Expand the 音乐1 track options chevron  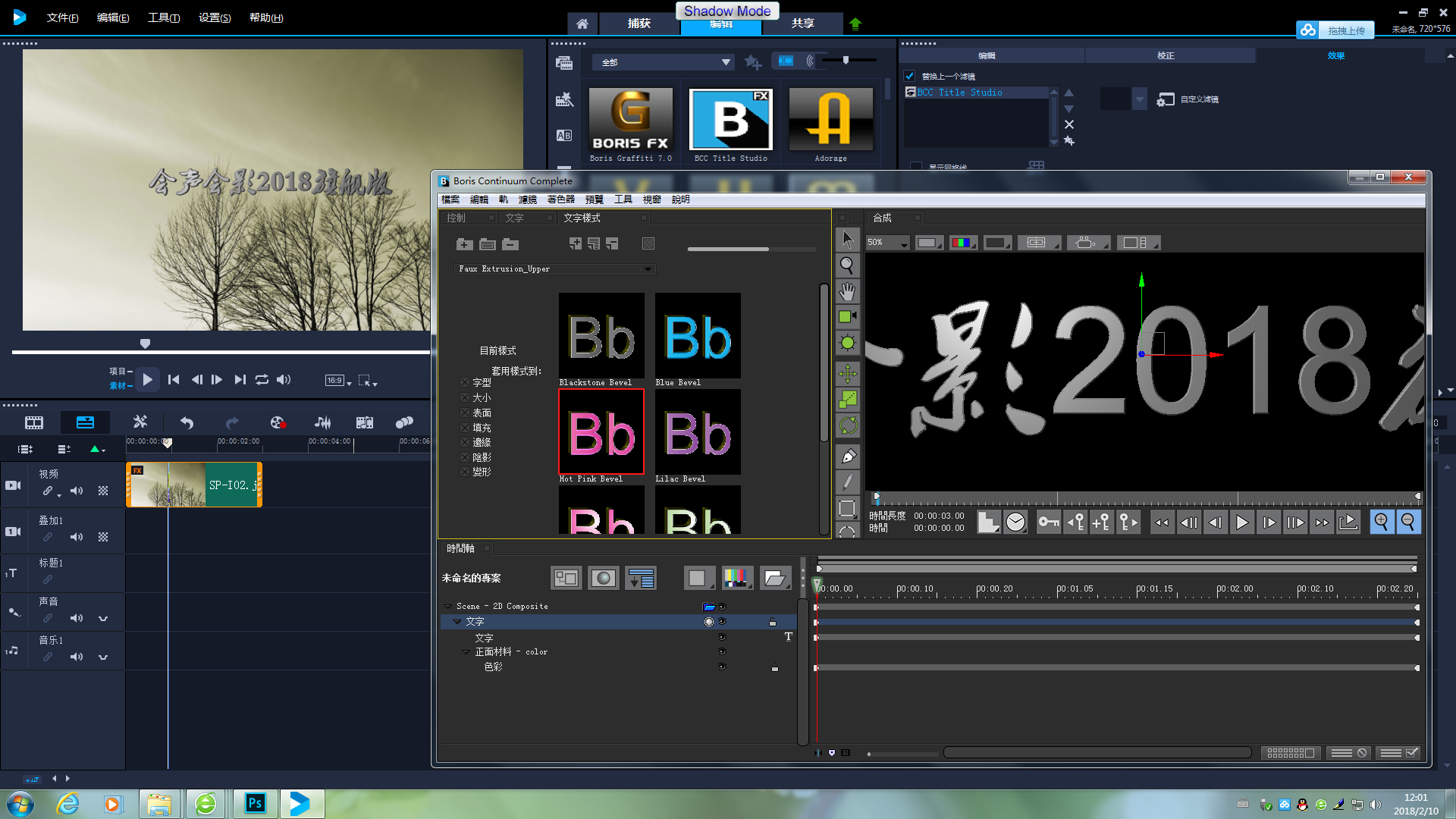[x=103, y=657]
